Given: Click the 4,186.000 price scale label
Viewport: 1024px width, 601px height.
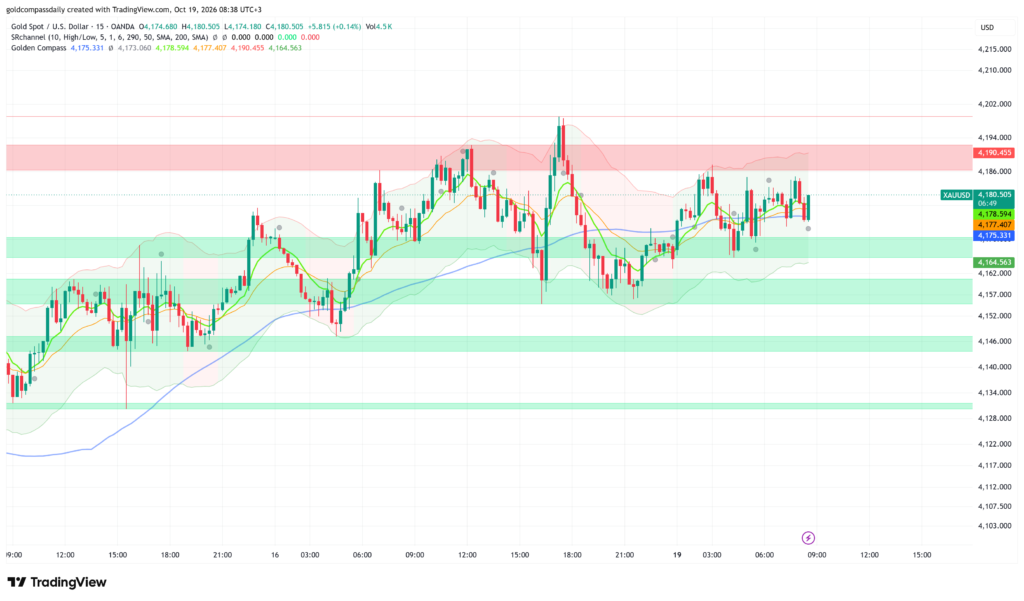Looking at the screenshot, I should coord(995,171).
